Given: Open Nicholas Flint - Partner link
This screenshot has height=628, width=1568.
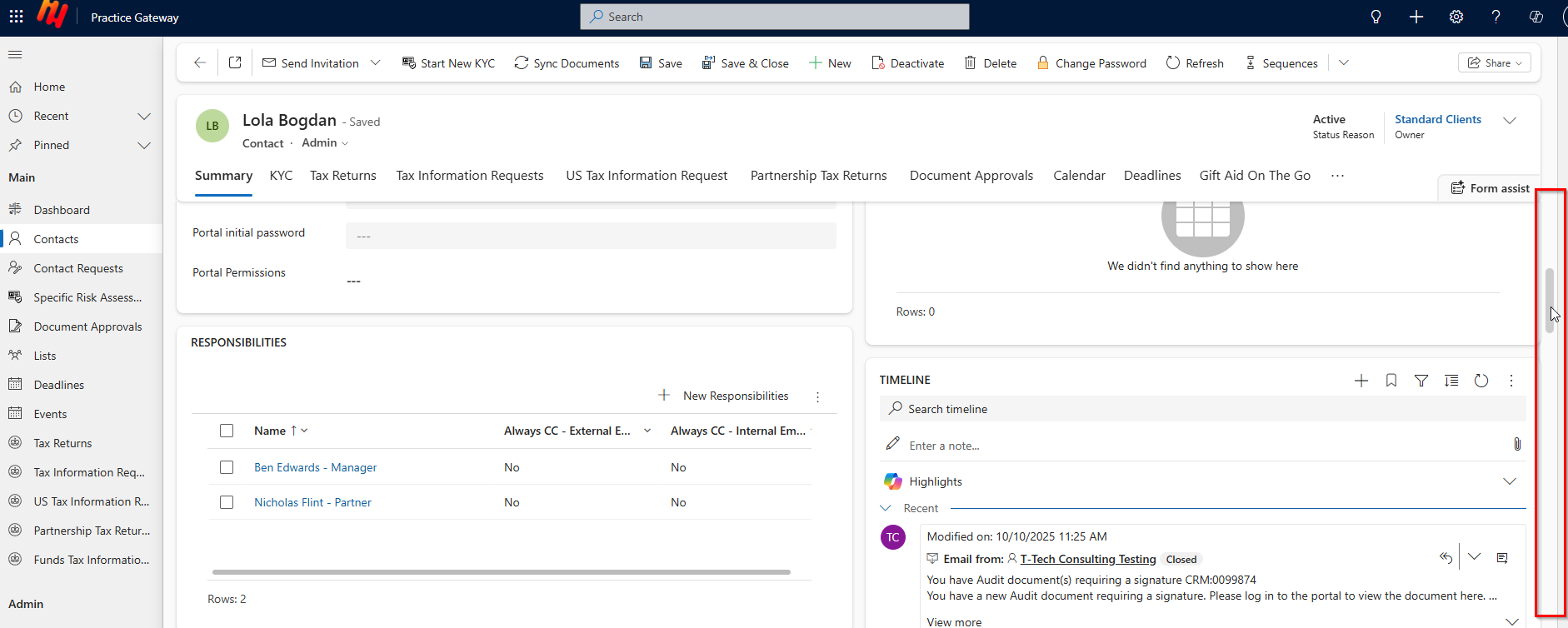Looking at the screenshot, I should [312, 502].
